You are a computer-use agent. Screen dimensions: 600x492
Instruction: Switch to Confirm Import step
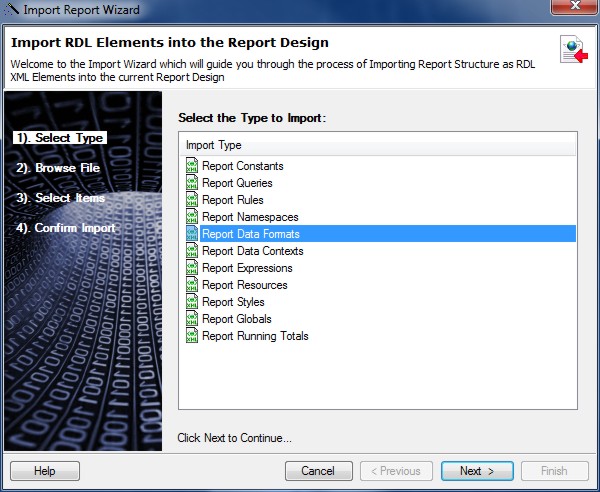(x=66, y=228)
